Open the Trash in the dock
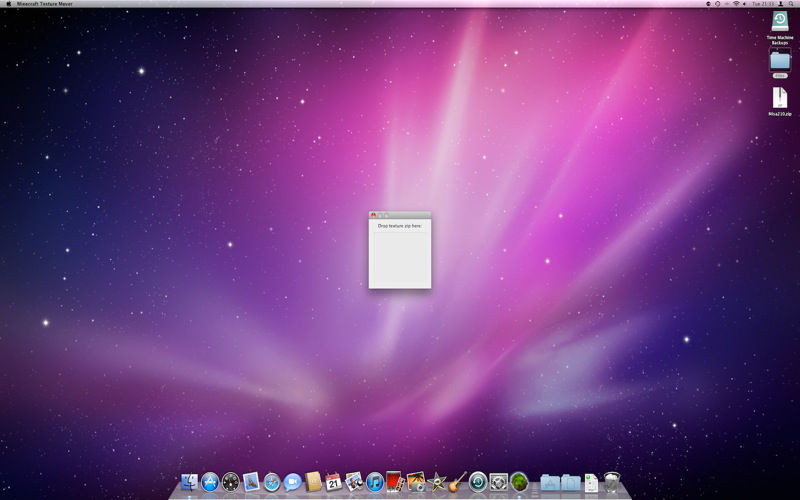The width and height of the screenshot is (800, 500). [x=611, y=482]
